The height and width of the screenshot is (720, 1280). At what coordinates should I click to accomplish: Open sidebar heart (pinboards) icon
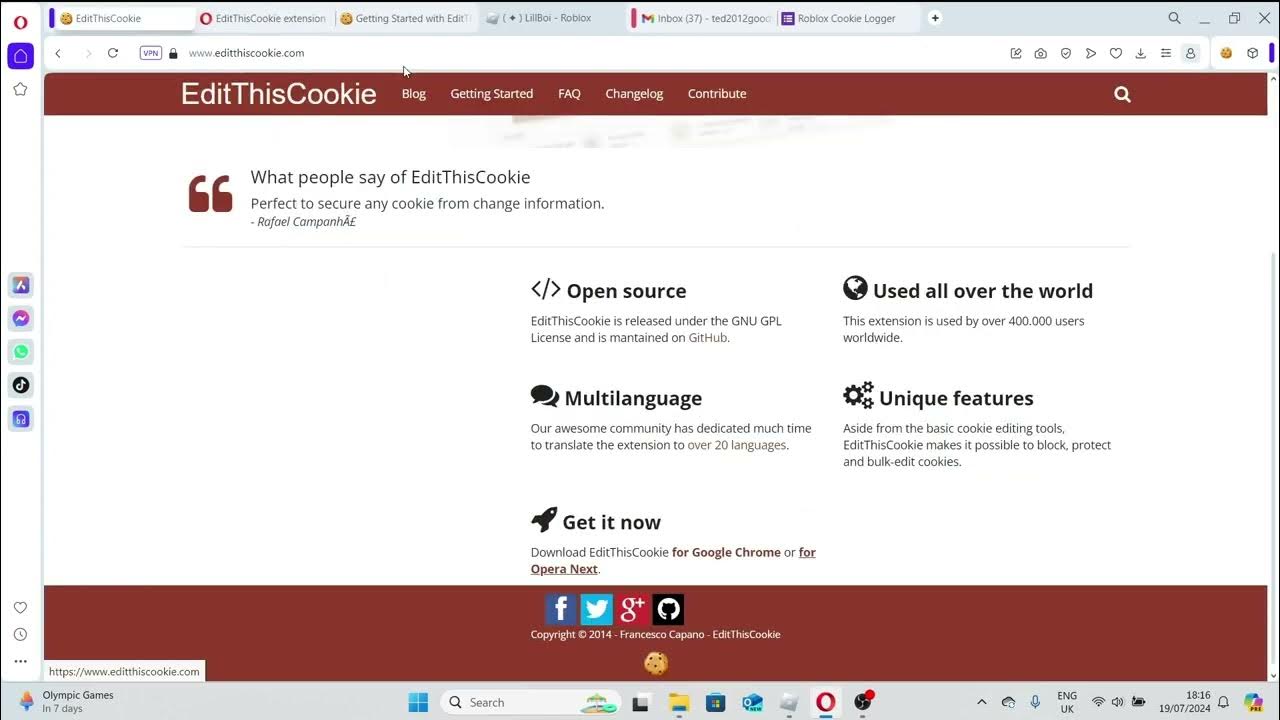[20, 607]
